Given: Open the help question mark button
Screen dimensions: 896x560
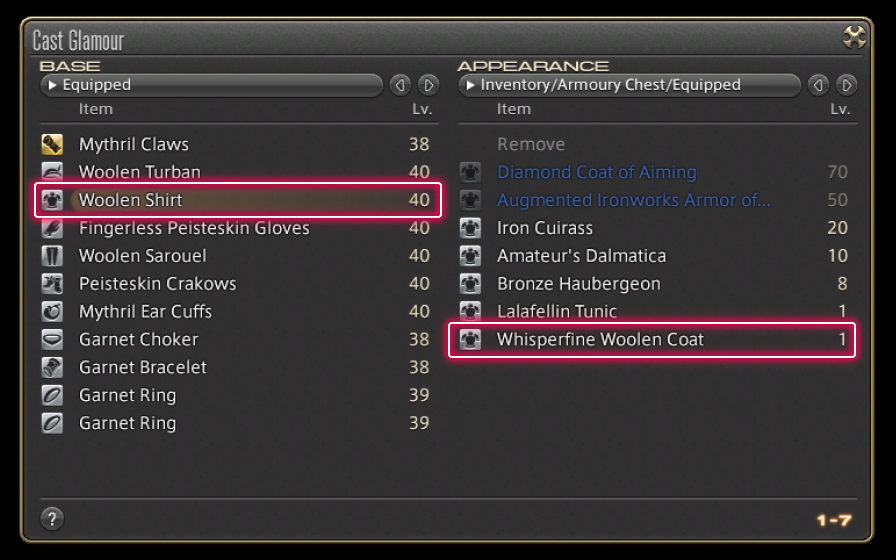Looking at the screenshot, I should click(x=52, y=518).
